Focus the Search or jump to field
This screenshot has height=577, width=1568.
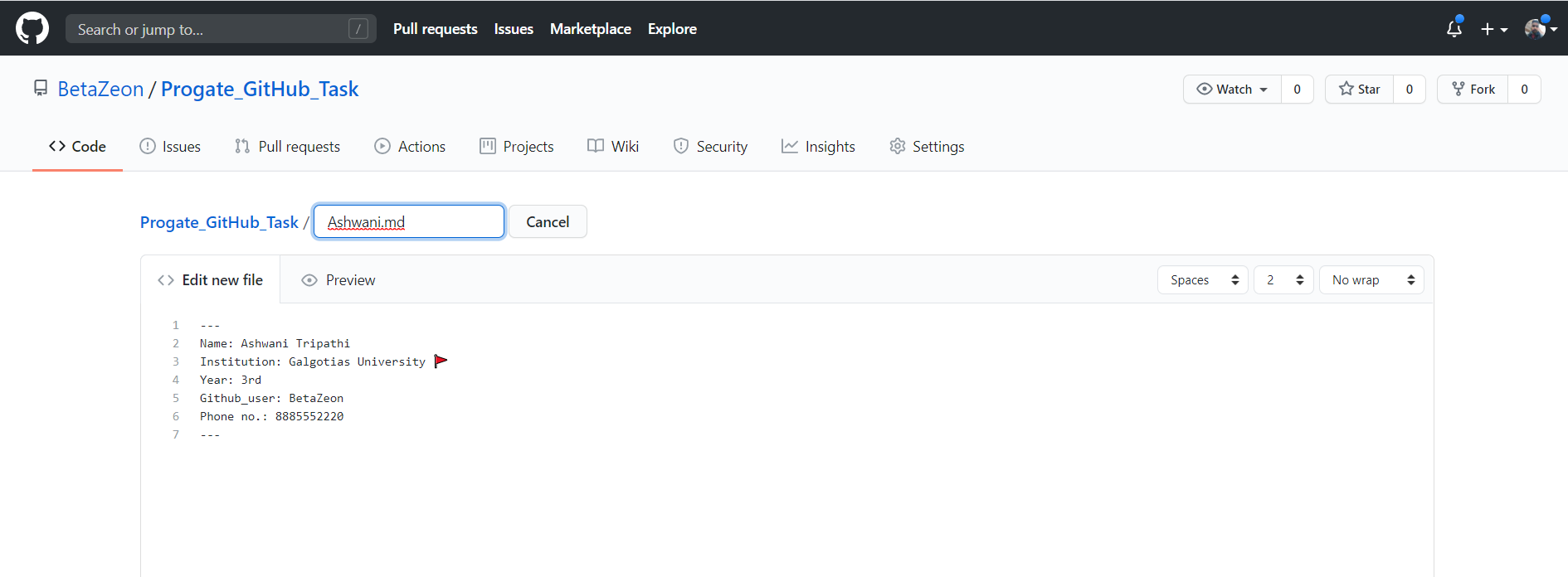[221, 29]
